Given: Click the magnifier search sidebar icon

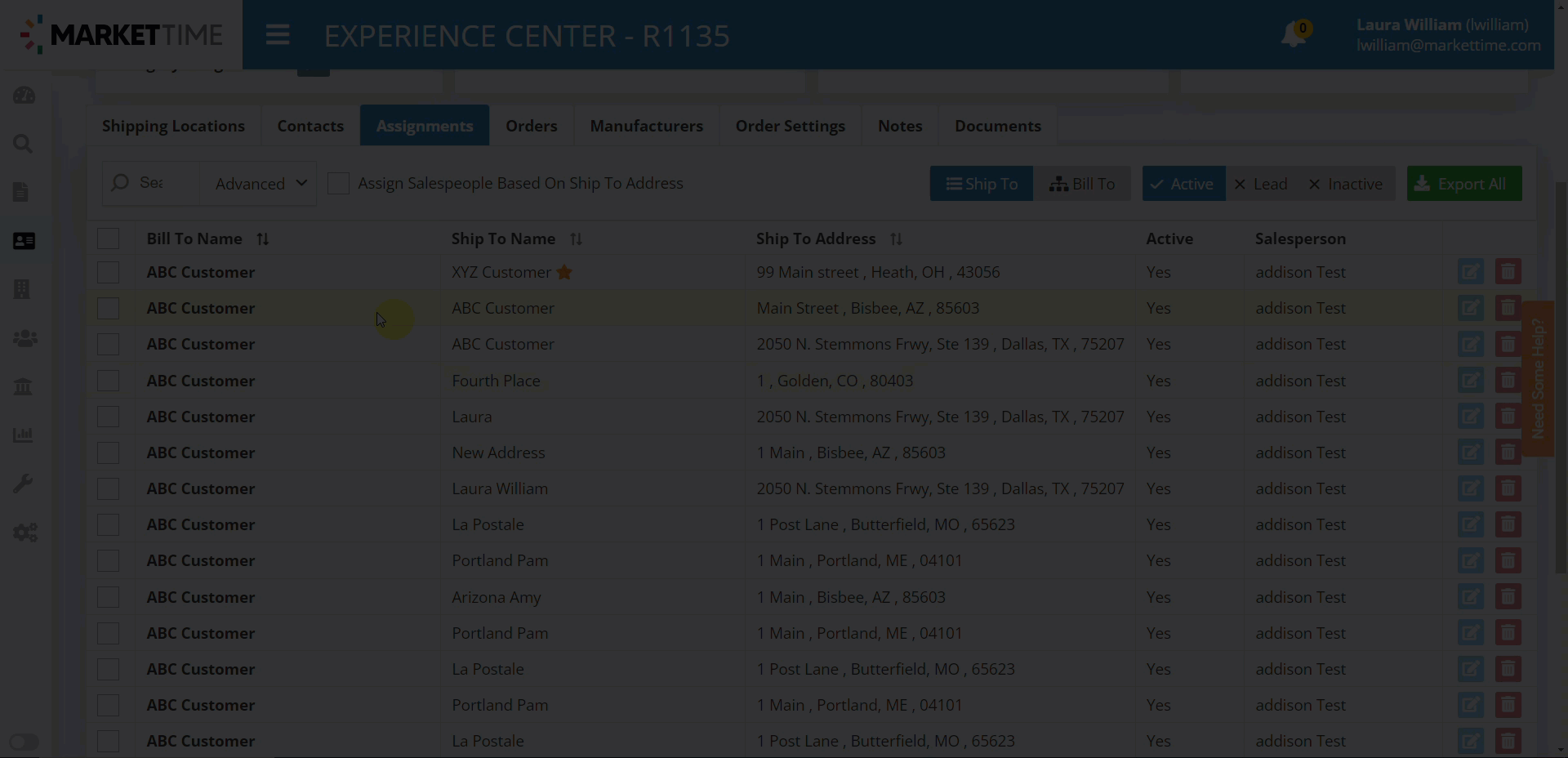Looking at the screenshot, I should coord(23,145).
